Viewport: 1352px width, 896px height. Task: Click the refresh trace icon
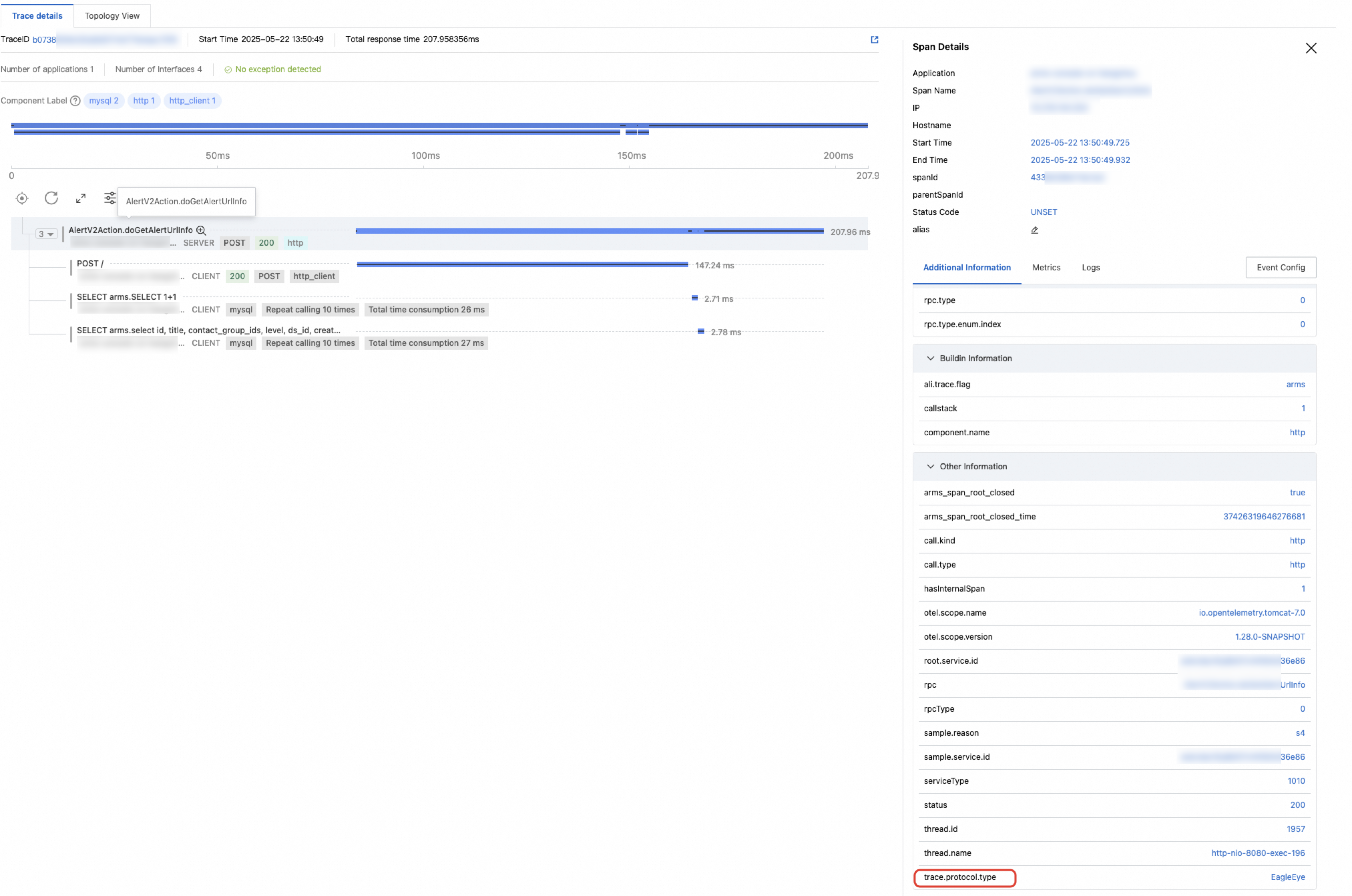(51, 198)
